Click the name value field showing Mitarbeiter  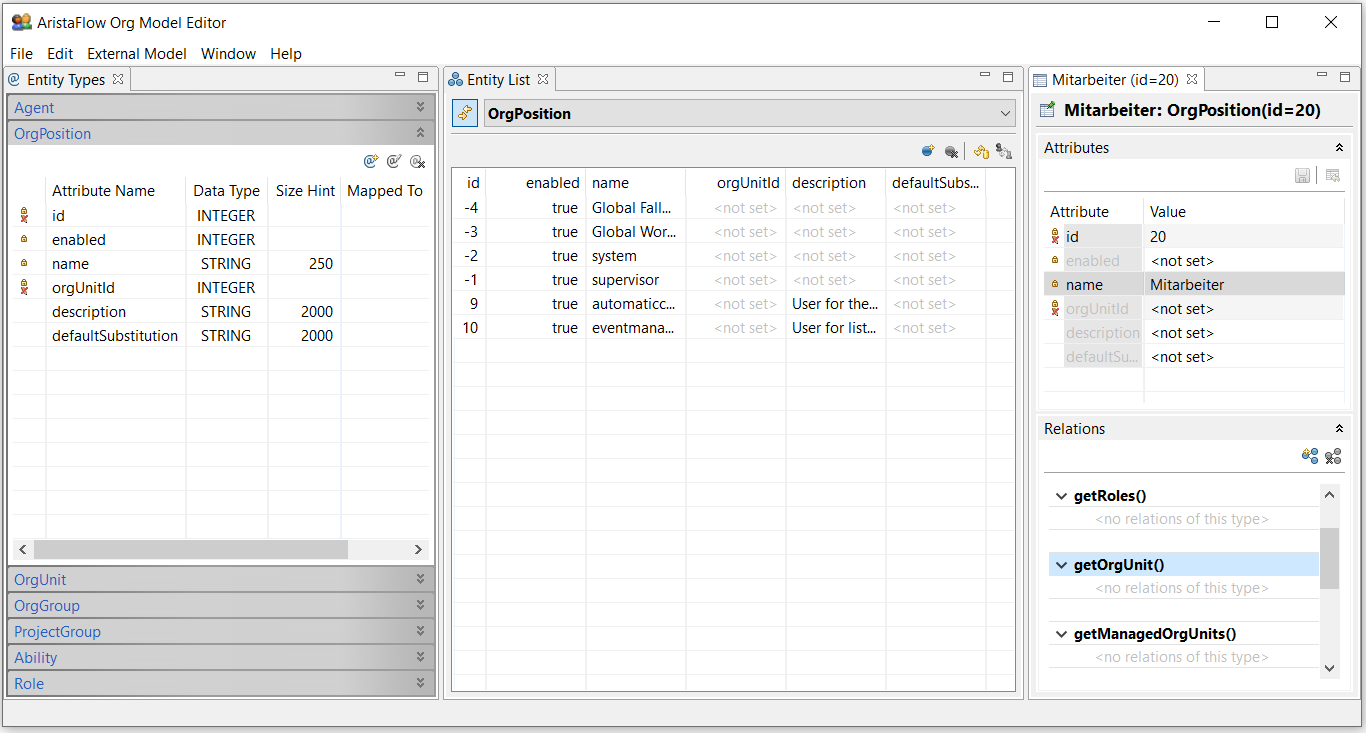(1244, 285)
